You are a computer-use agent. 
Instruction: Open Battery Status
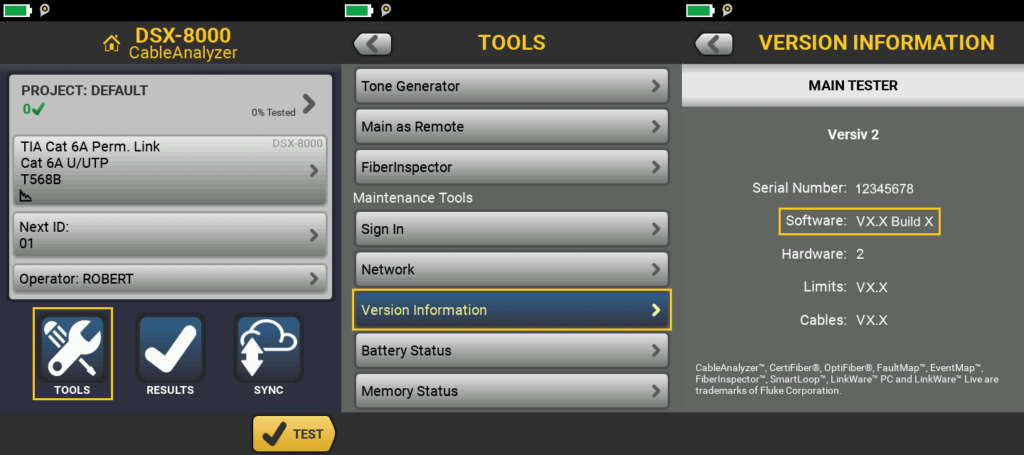[511, 351]
